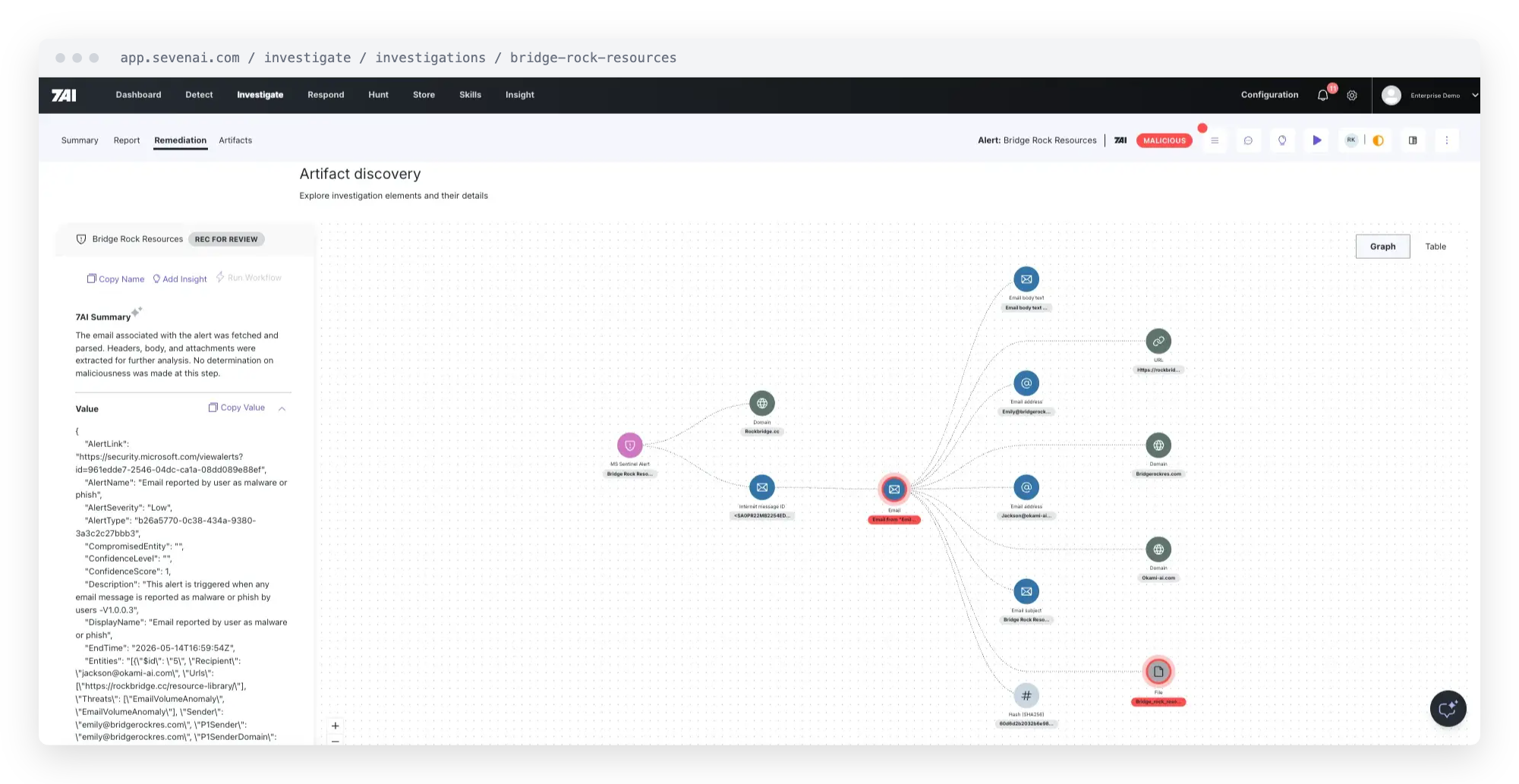Select the Emily@bridgerock email address node

click(x=1026, y=383)
